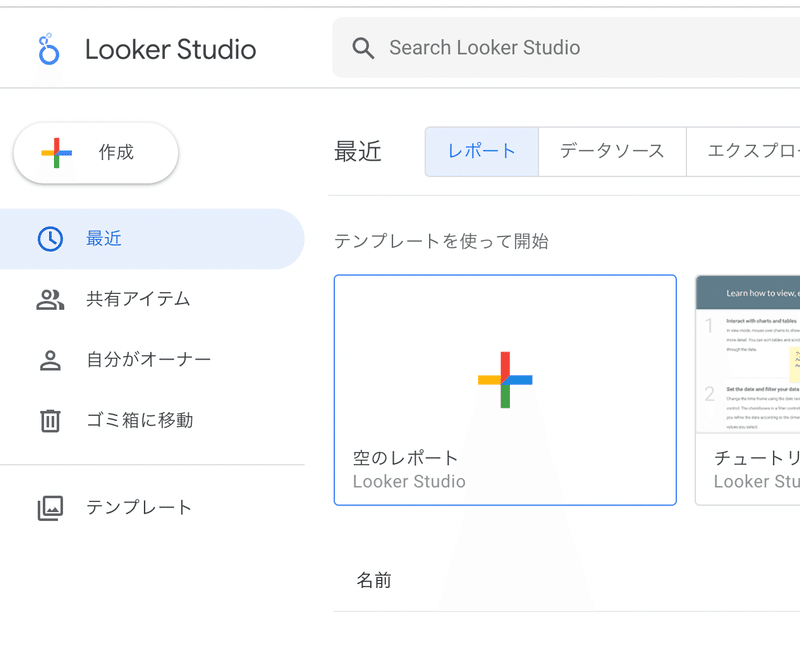Click the plus icon in 空のレポート card
800x655 pixels.
(x=505, y=380)
